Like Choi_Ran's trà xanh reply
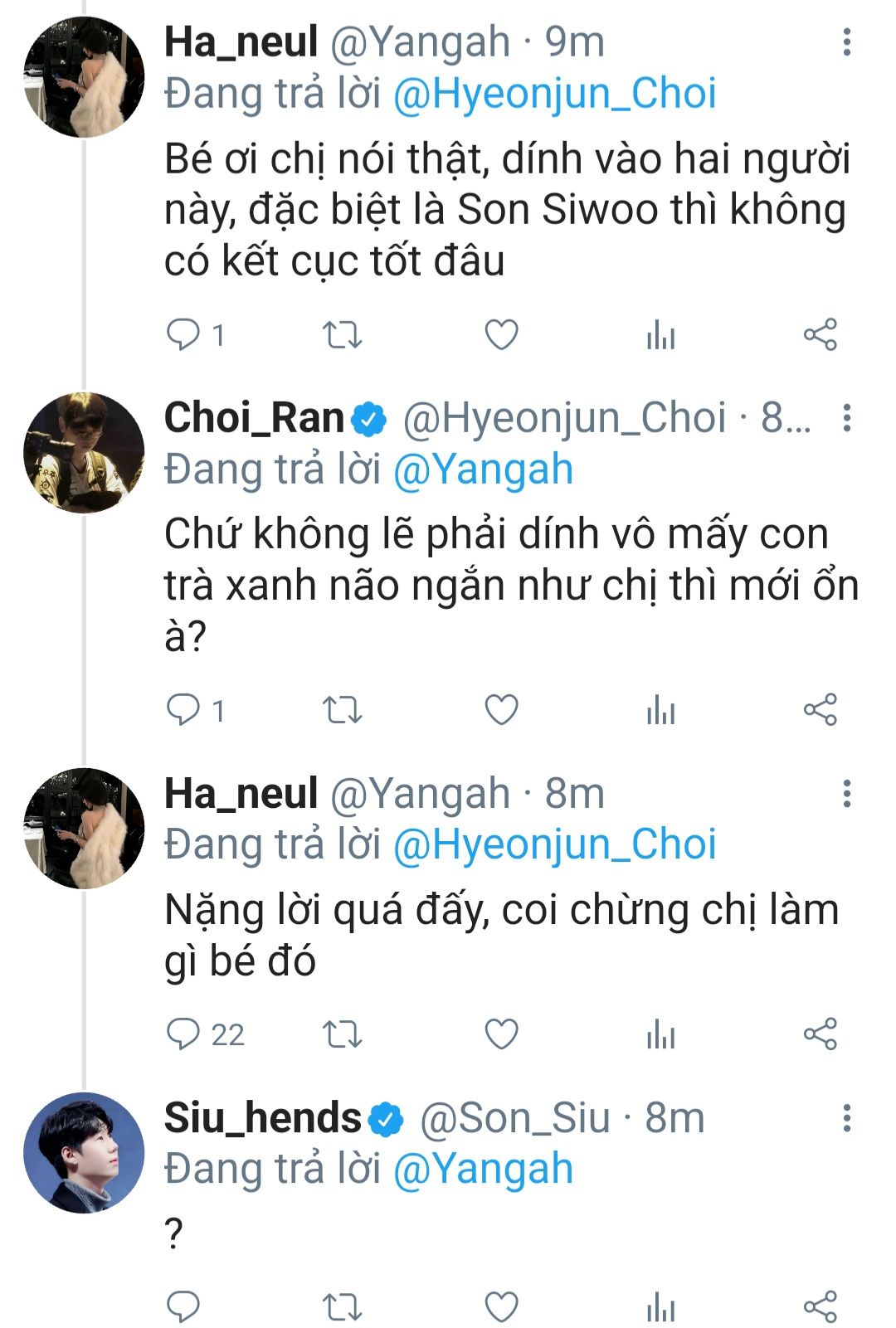This screenshot has height=1328, width=896. coord(501,711)
